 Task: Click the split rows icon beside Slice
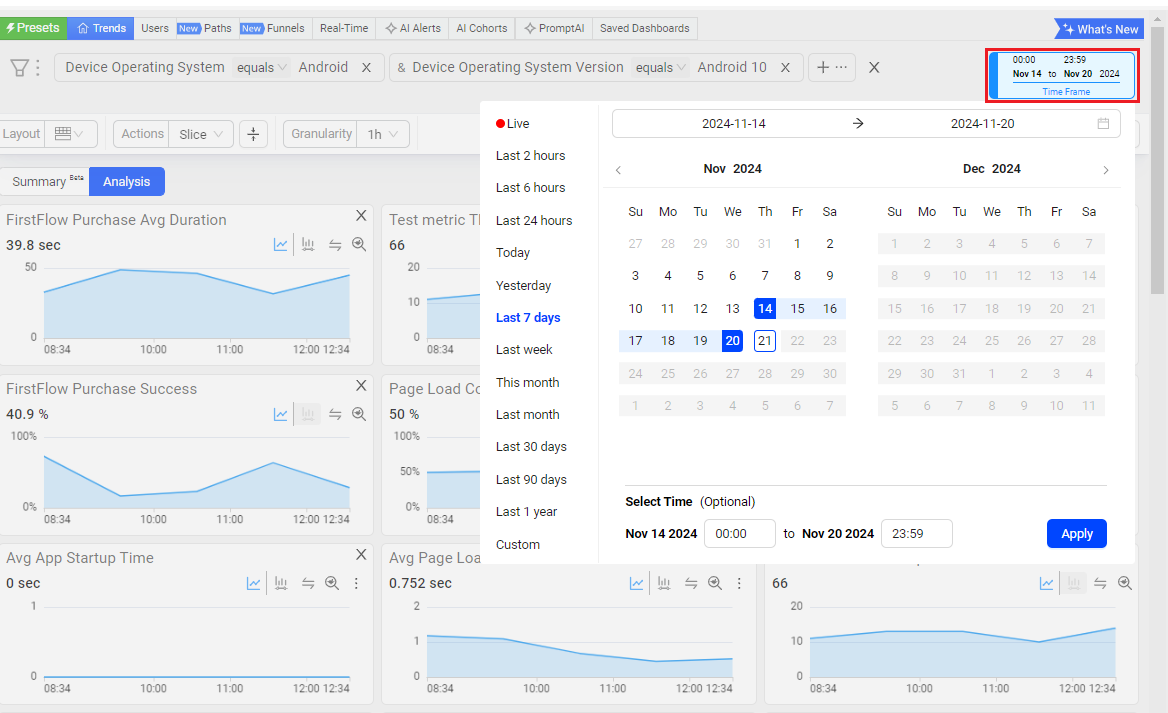pyautogui.click(x=253, y=134)
